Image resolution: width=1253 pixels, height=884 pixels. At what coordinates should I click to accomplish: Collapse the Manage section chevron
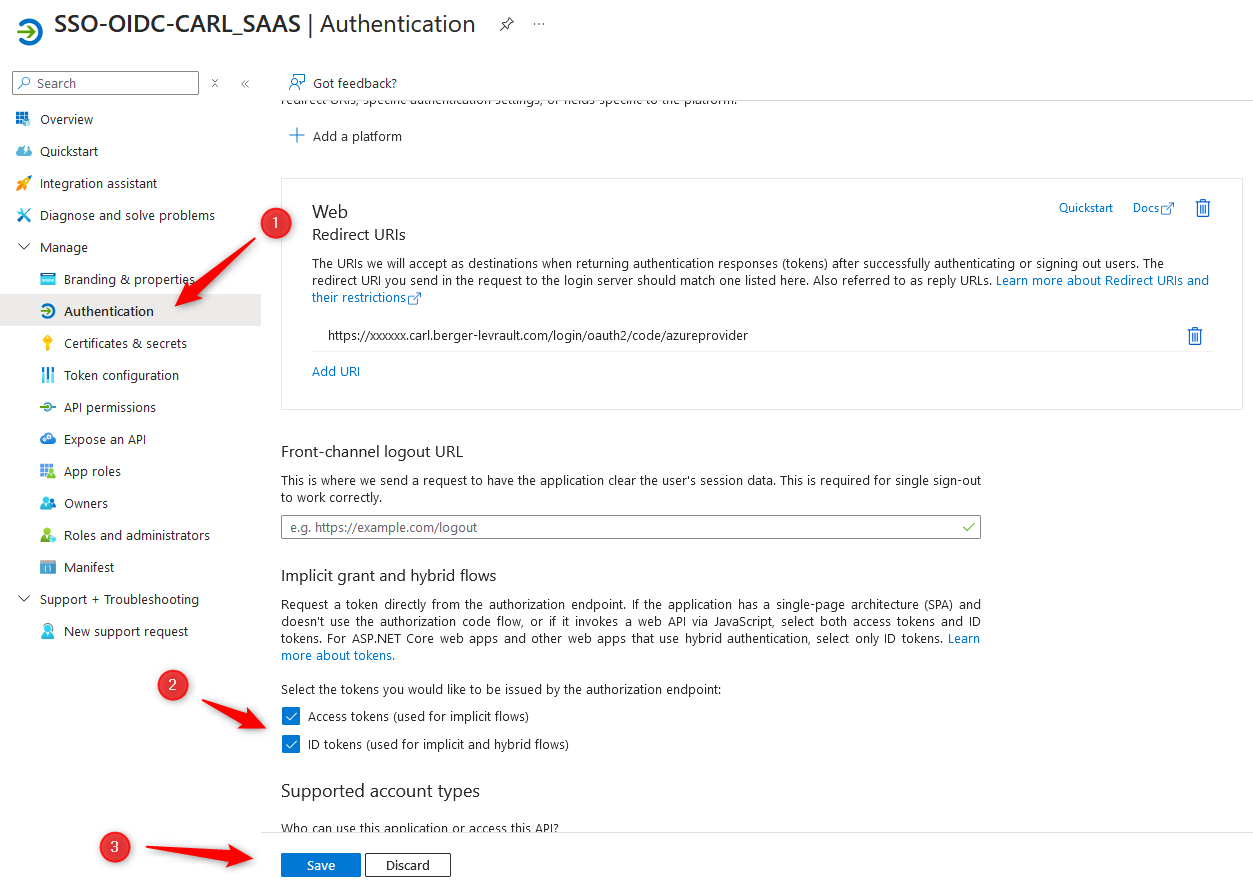23,247
